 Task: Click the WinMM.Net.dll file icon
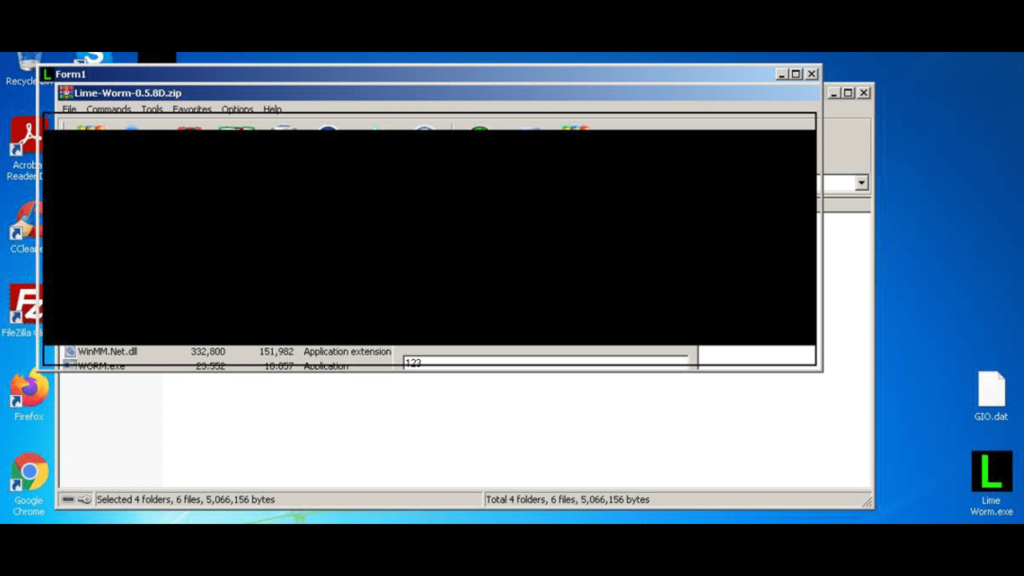click(70, 351)
